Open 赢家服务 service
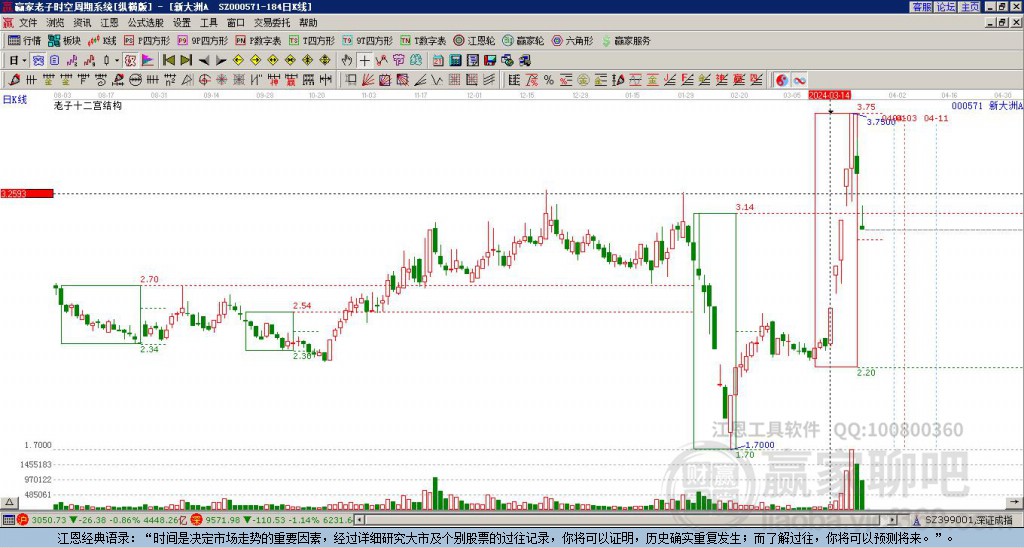Image resolution: width=1024 pixels, height=548 pixels. click(626, 40)
